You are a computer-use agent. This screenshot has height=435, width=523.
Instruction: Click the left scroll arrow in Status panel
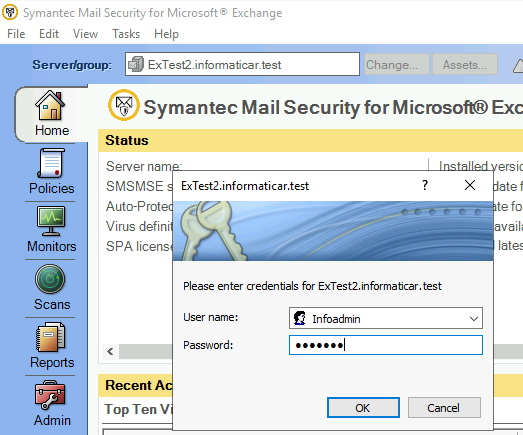pos(110,352)
